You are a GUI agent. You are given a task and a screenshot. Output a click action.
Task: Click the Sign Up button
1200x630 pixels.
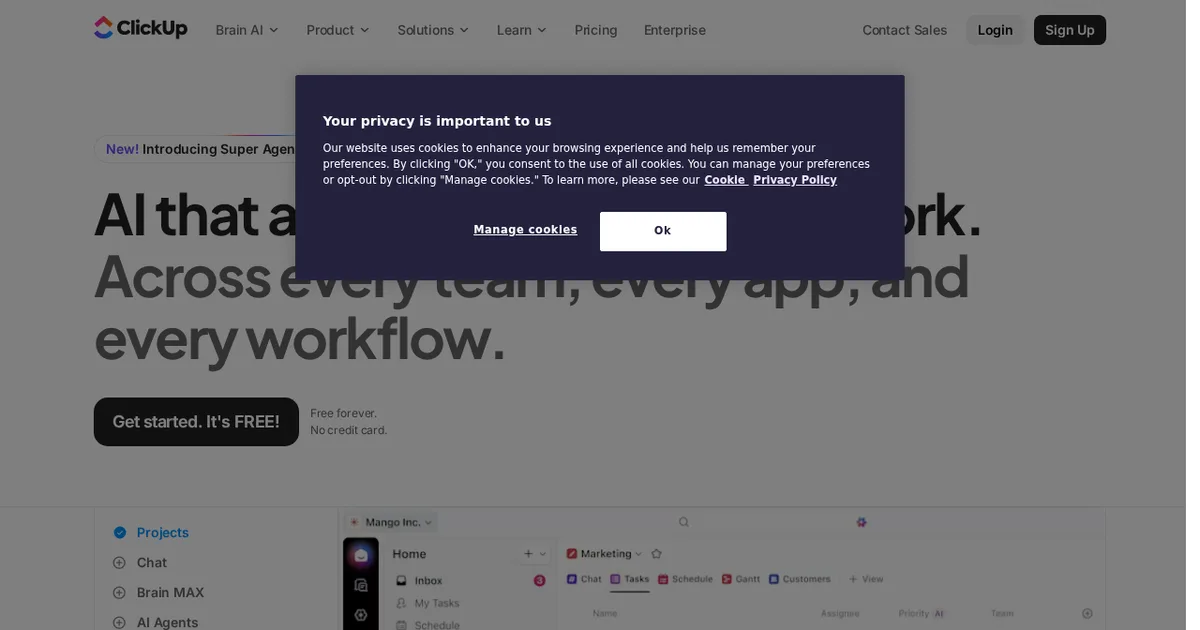[x=1070, y=30]
